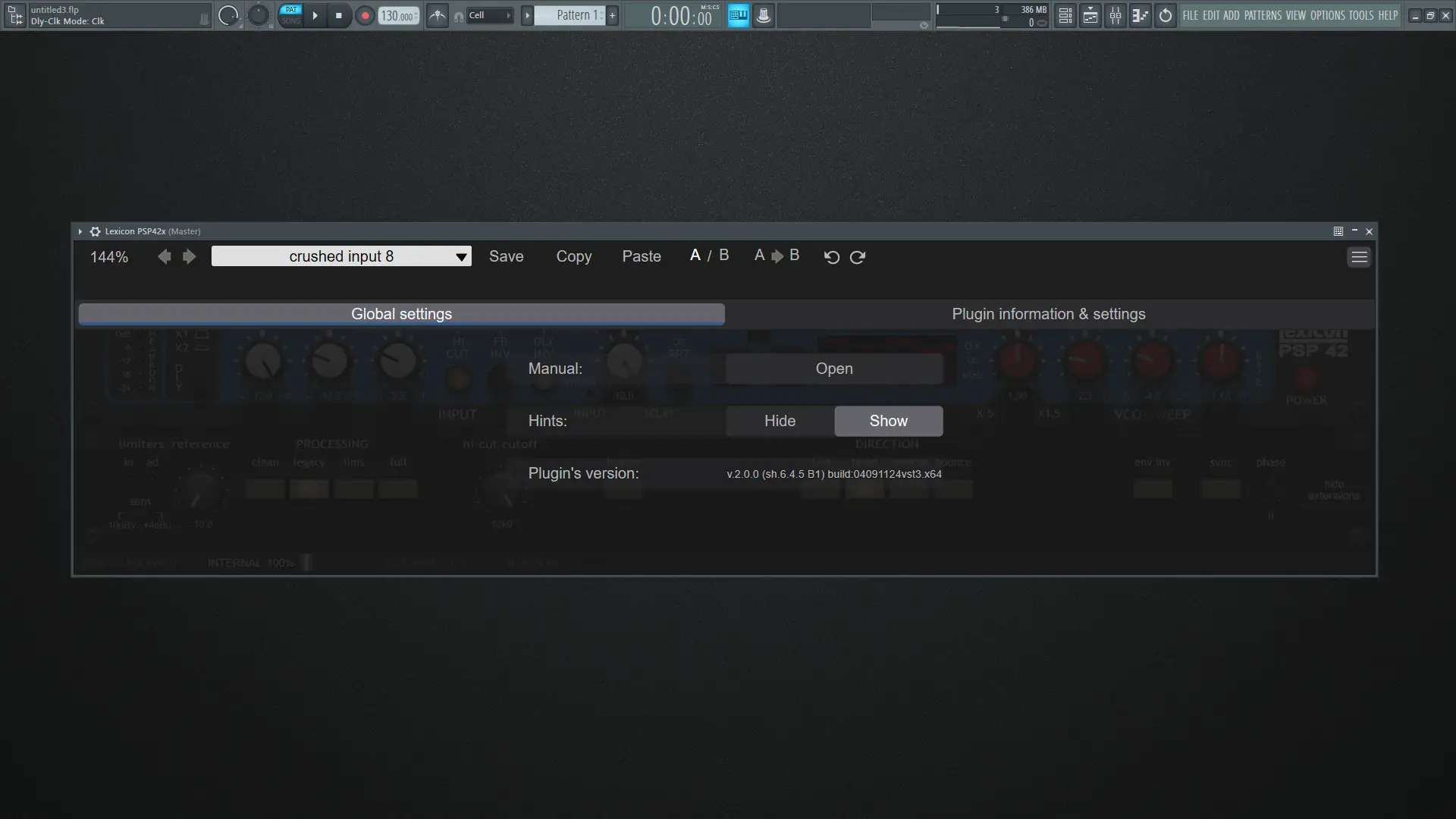Set hints to Hide

pyautogui.click(x=780, y=421)
